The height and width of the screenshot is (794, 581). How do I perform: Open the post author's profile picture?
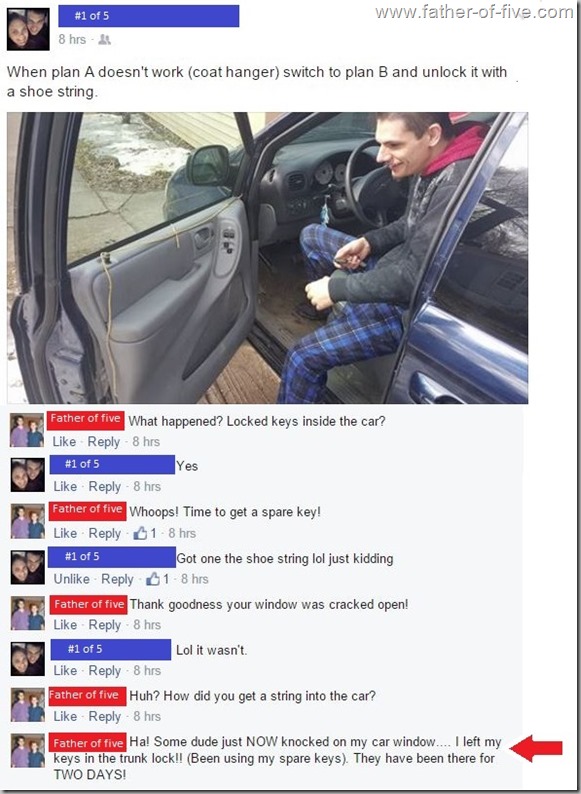click(28, 29)
